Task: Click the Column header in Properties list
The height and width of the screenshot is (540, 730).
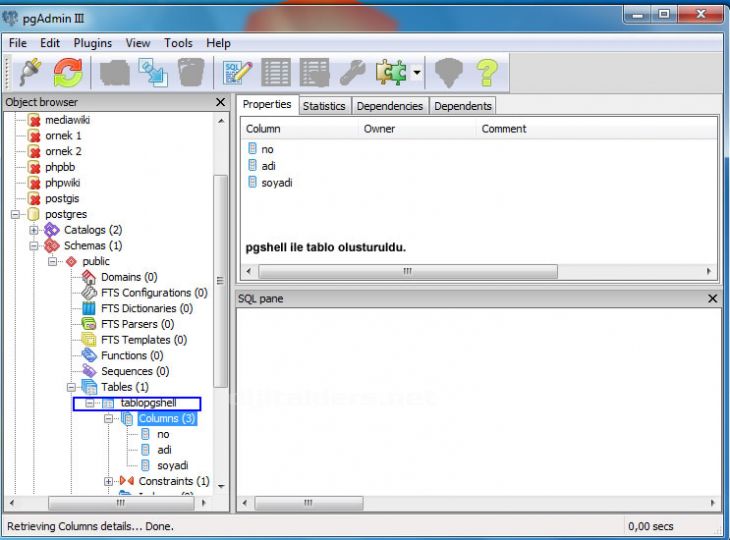Action: [x=263, y=129]
